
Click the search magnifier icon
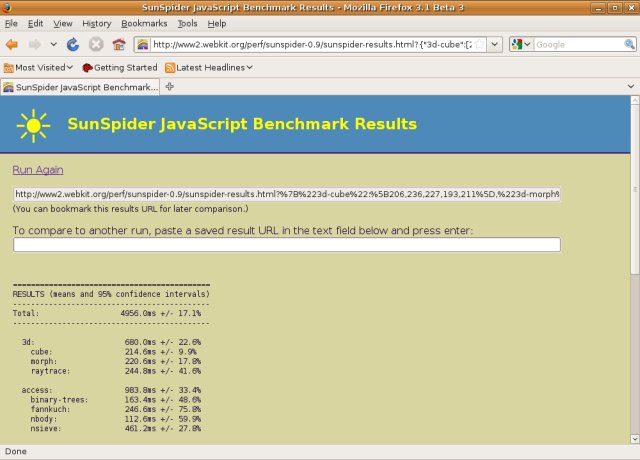629,44
